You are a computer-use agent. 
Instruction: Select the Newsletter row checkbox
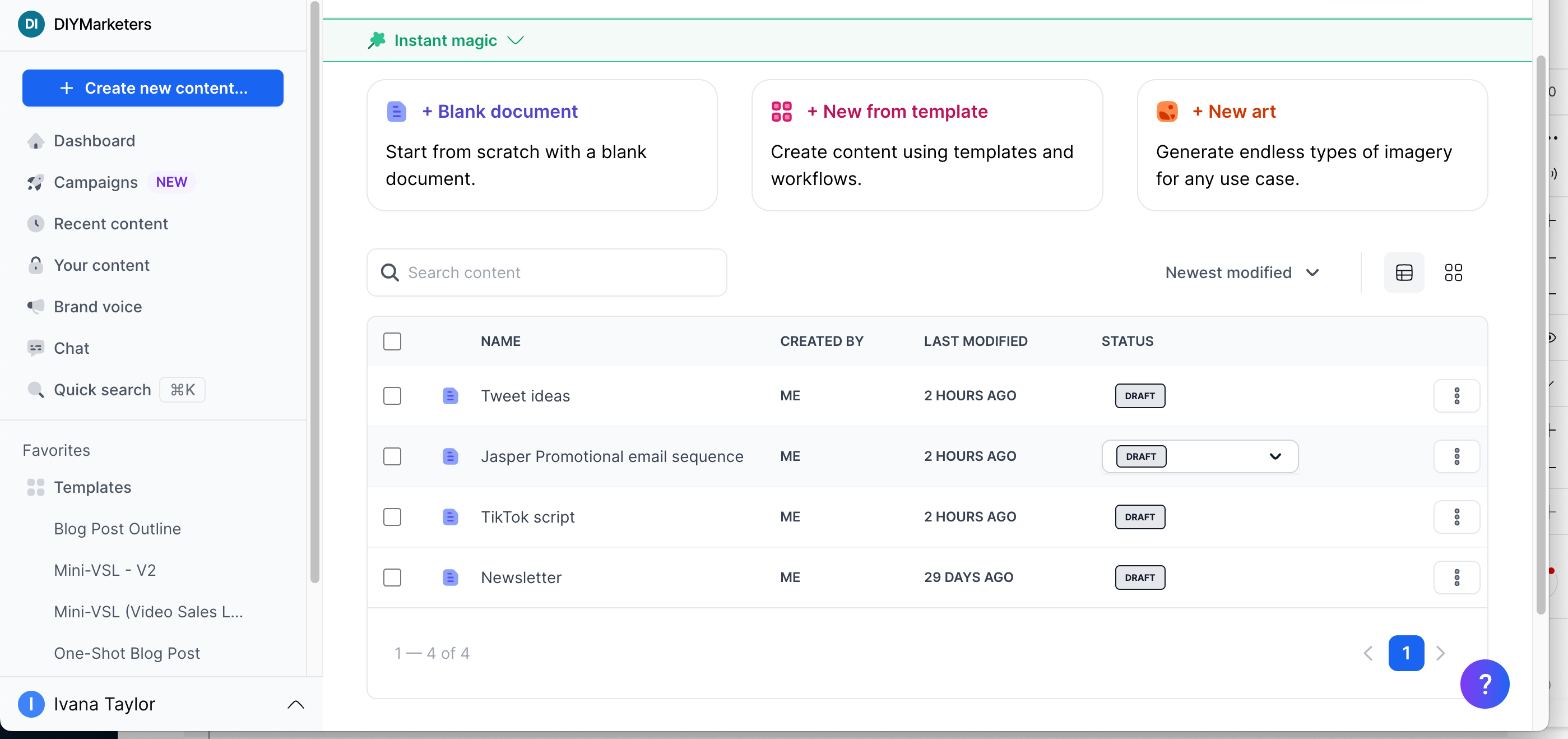392,578
